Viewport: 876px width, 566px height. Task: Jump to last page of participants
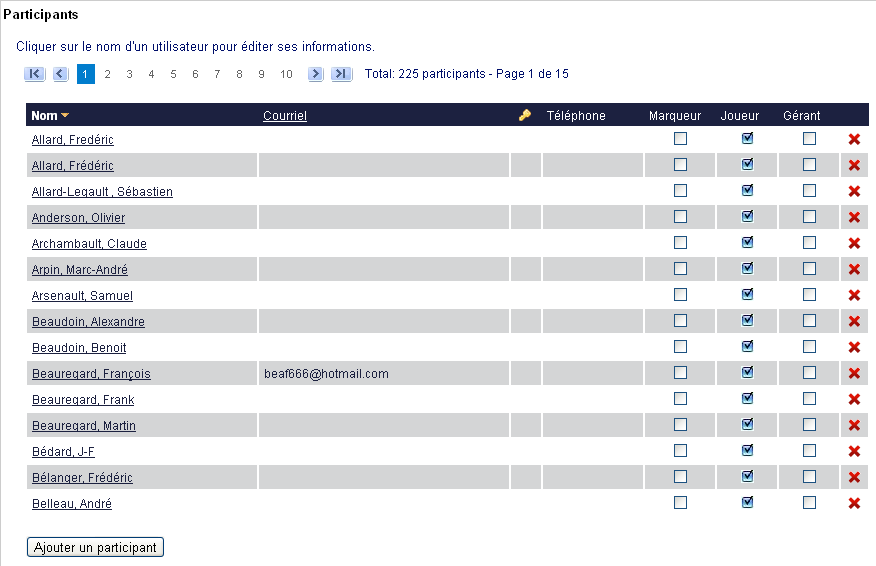[x=341, y=74]
